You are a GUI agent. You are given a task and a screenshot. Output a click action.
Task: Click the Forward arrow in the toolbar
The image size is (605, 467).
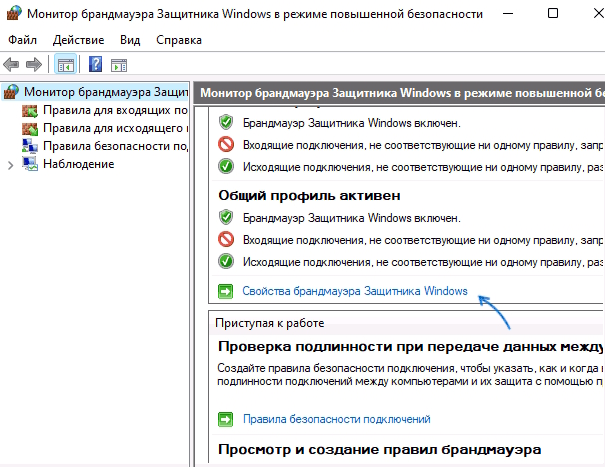(34, 64)
